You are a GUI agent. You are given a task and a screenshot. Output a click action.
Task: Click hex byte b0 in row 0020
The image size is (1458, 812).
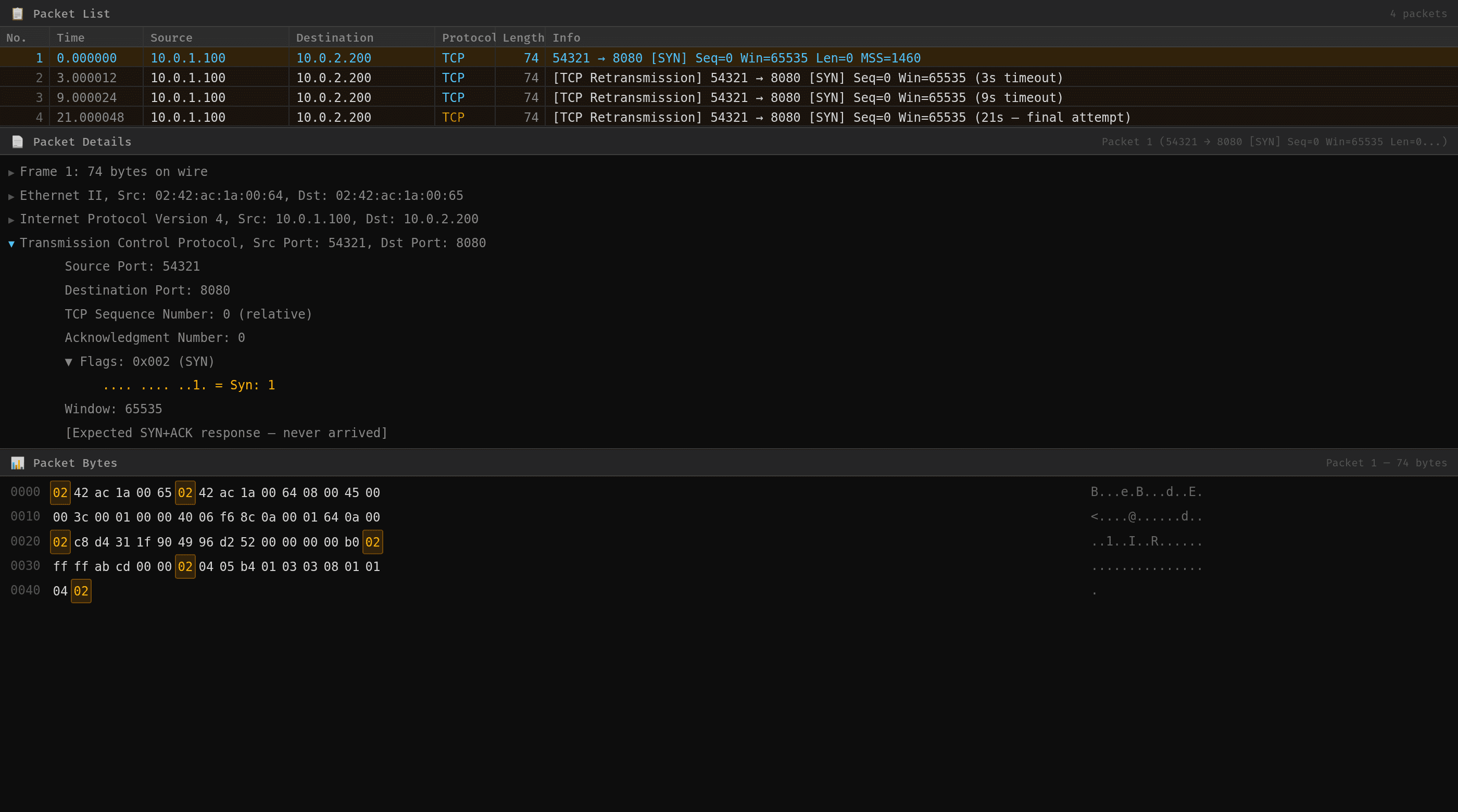coord(352,542)
